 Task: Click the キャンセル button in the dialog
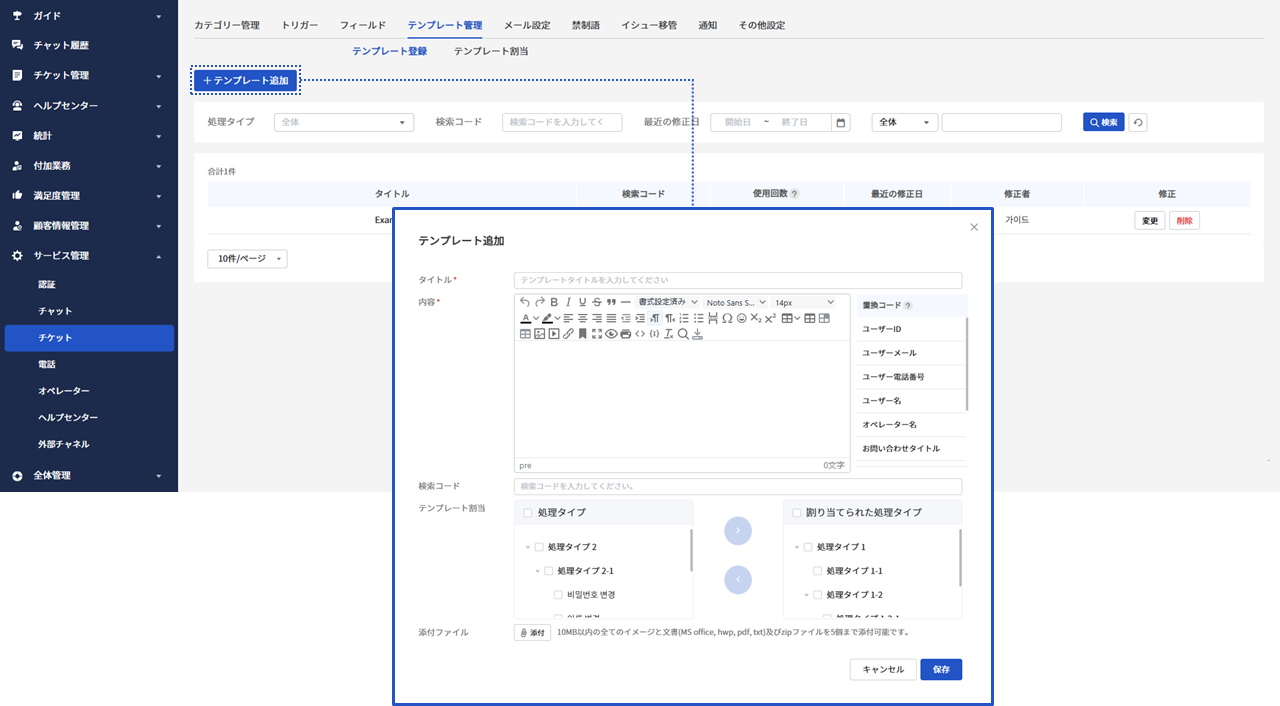(883, 670)
